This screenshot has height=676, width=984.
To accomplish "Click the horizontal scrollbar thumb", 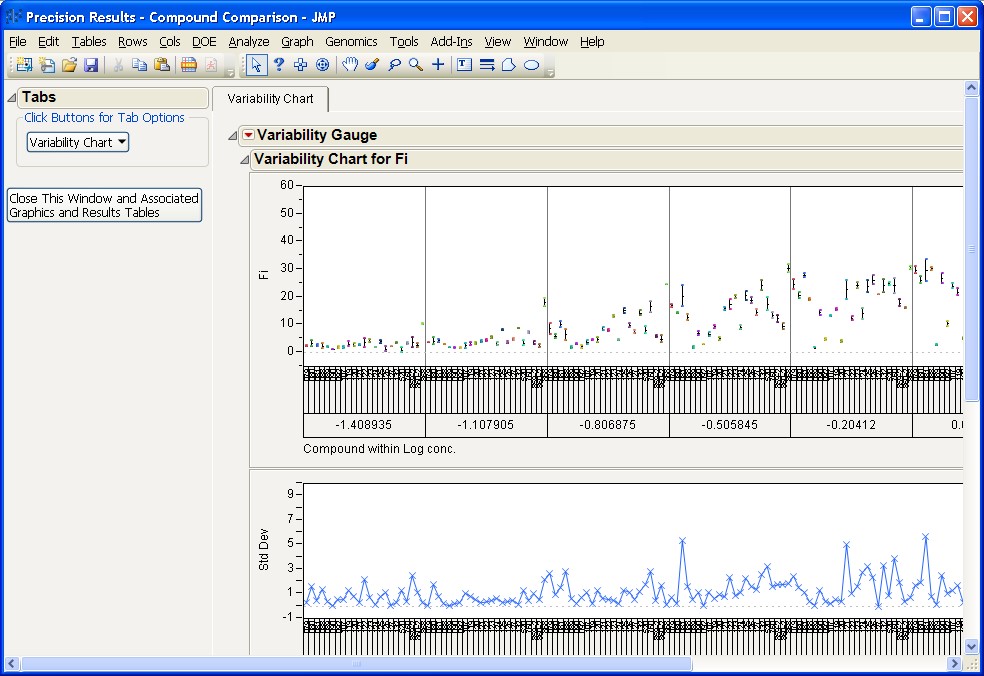I will click(355, 664).
